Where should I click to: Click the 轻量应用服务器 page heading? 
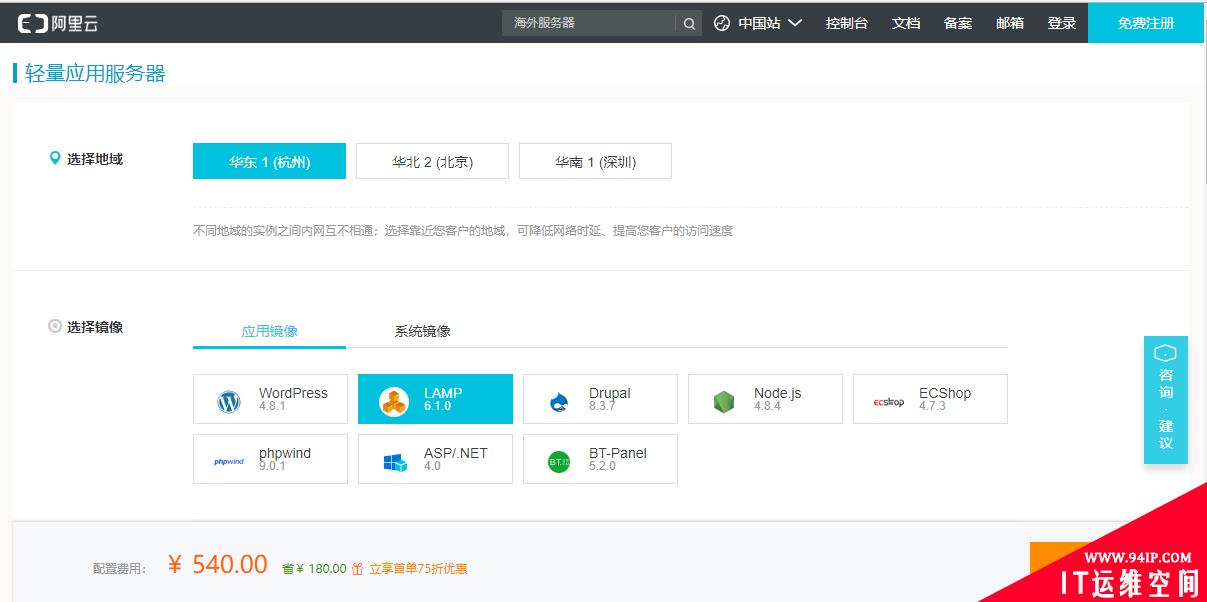tap(95, 73)
